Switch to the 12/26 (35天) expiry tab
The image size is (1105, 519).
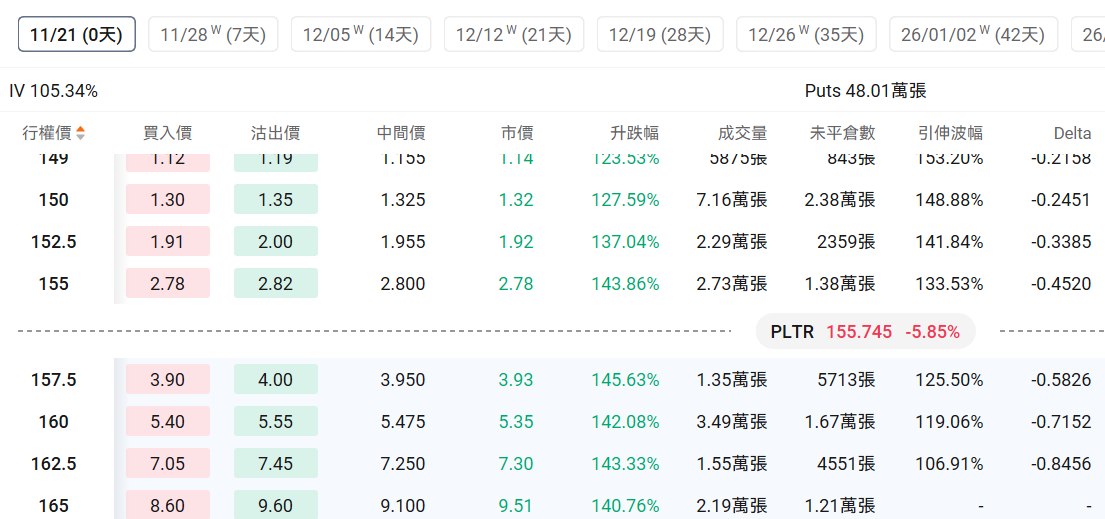tap(806, 35)
